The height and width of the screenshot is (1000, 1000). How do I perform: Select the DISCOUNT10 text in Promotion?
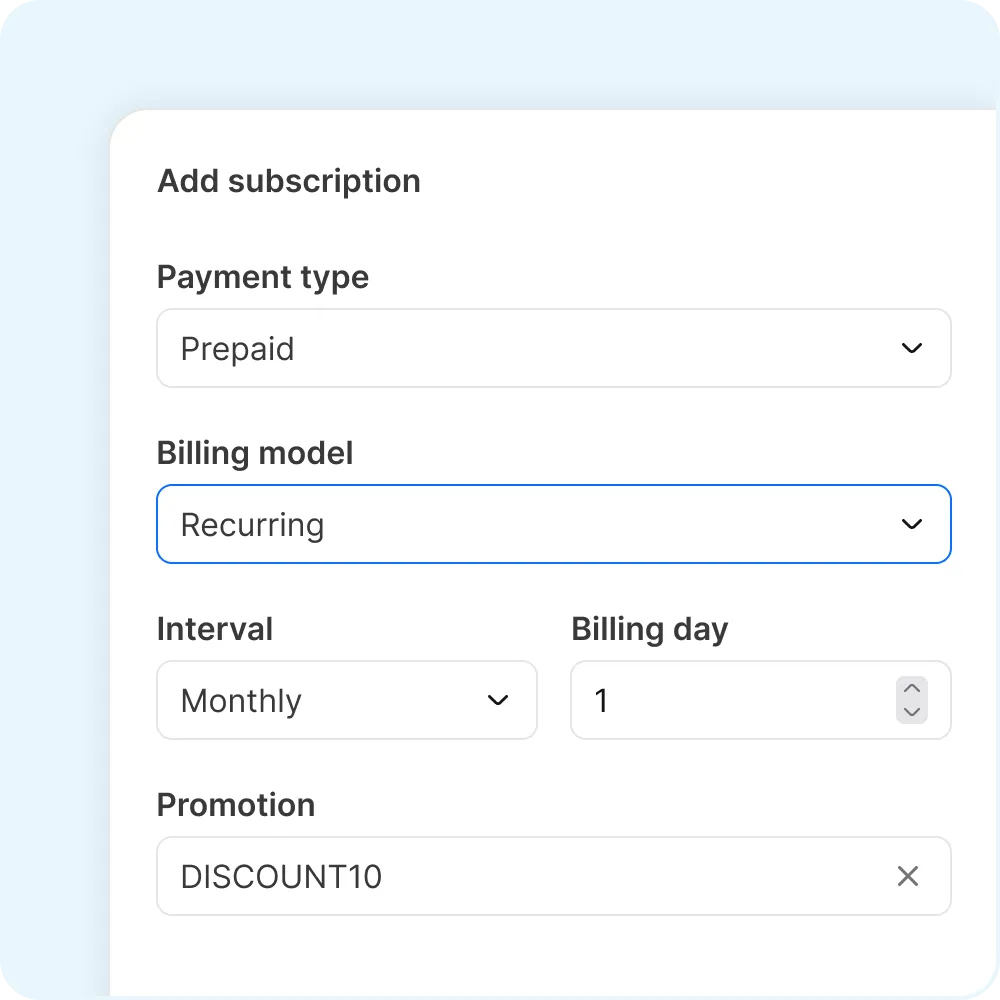tap(281, 877)
